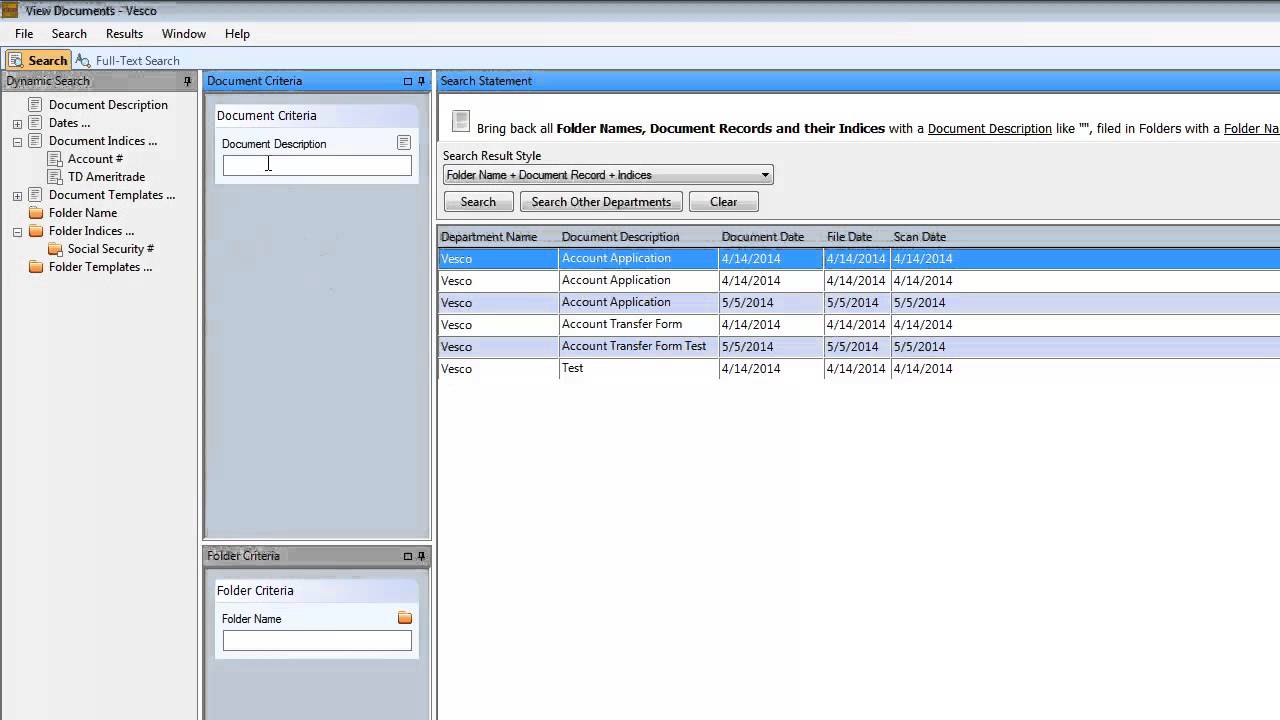Image resolution: width=1280 pixels, height=720 pixels.
Task: Collapse the Folder Indices tree node
Action: point(17,232)
